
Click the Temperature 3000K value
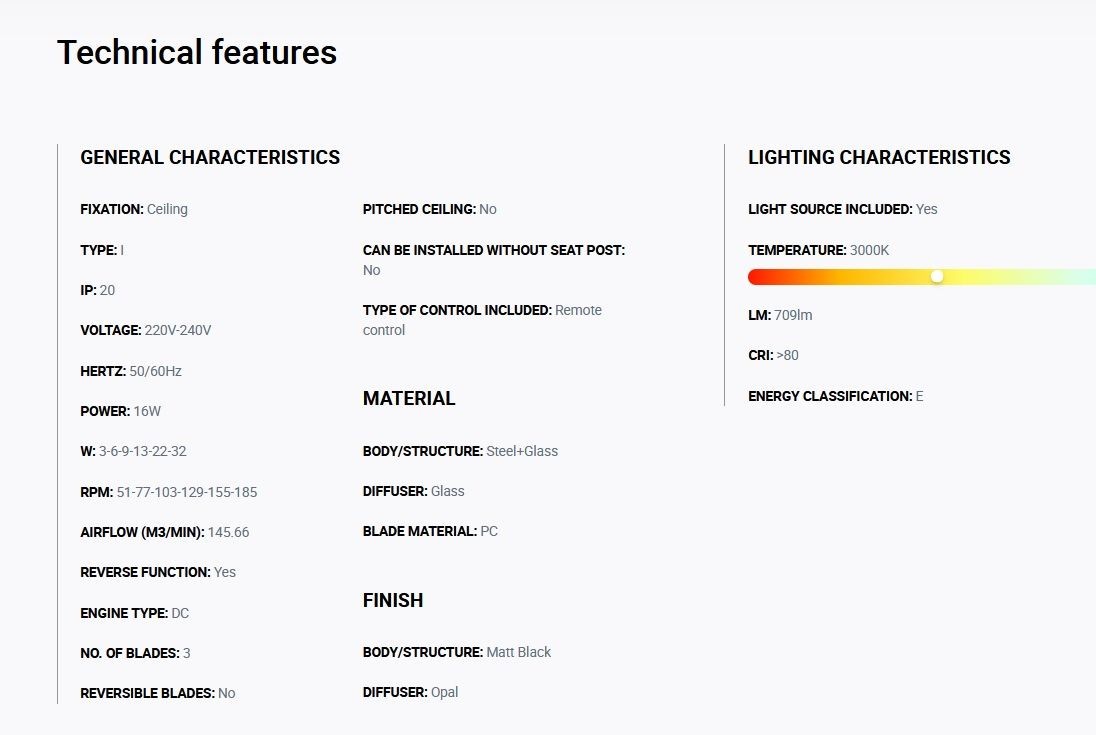pos(869,250)
